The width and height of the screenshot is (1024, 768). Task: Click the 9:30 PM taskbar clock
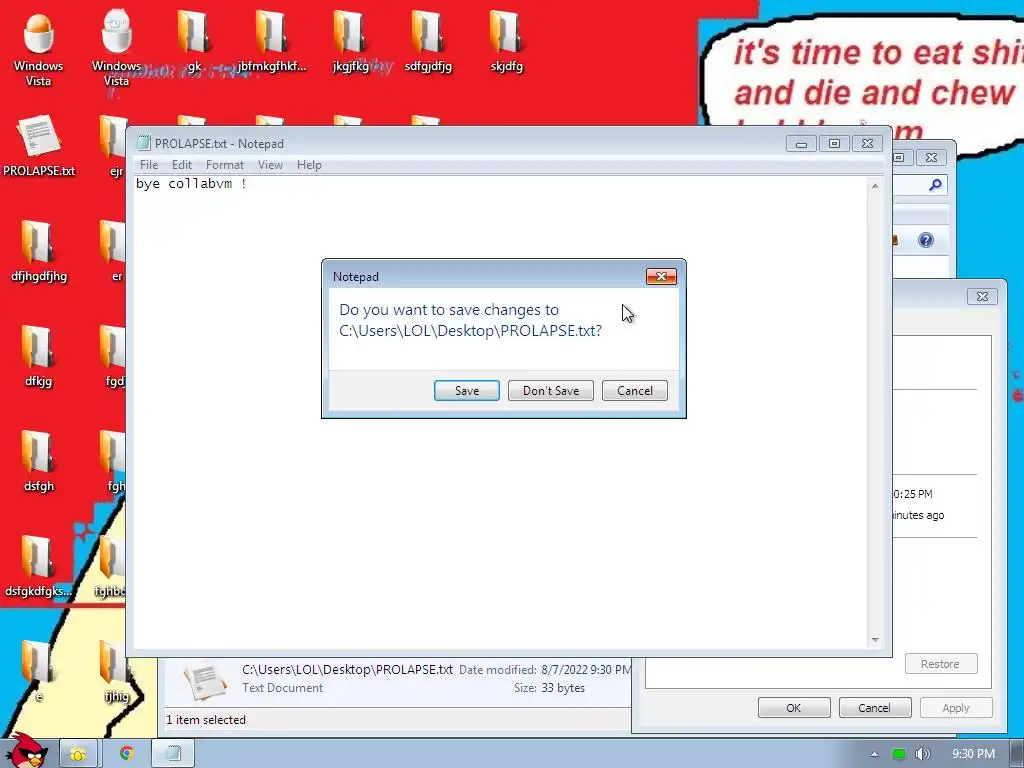pyautogui.click(x=973, y=754)
